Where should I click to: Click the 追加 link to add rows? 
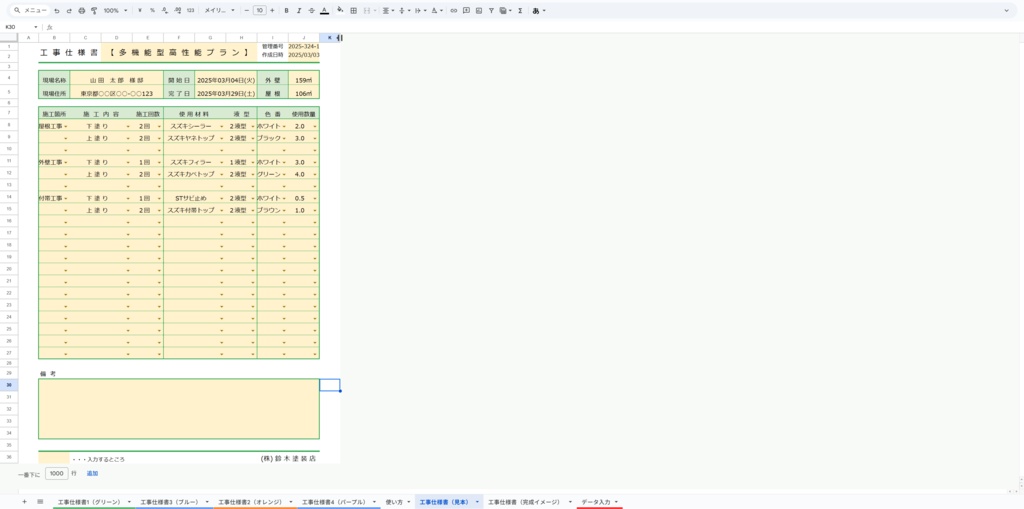tap(92, 474)
